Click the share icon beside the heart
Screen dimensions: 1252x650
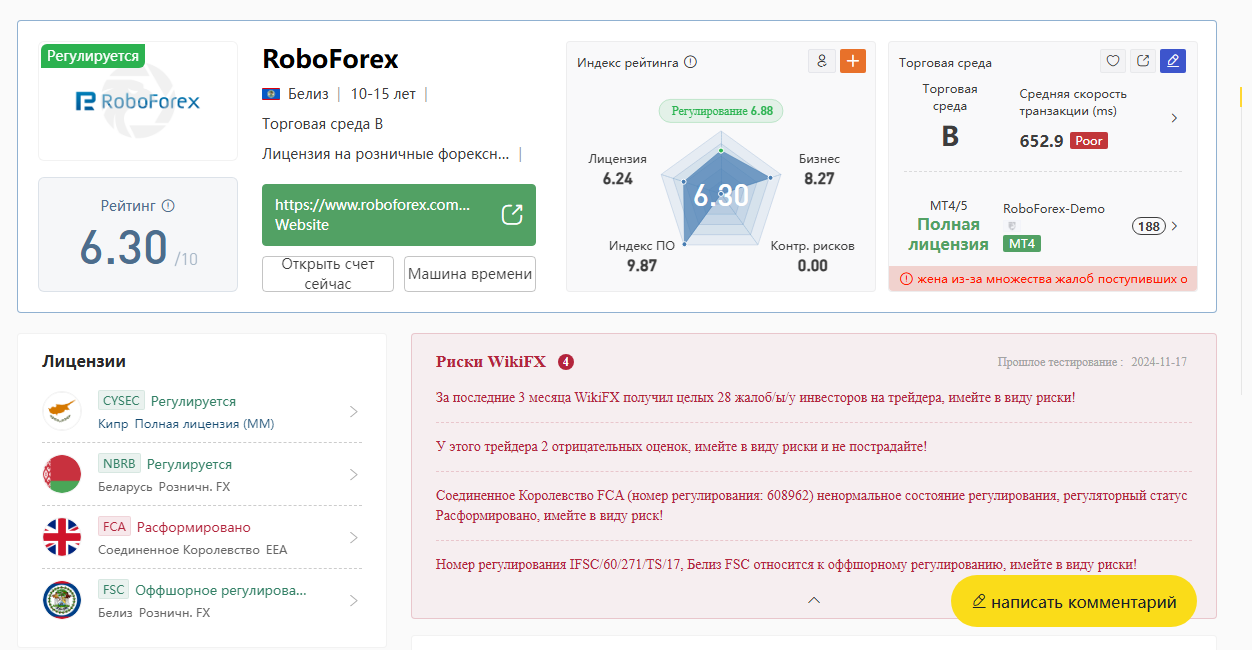(1143, 61)
